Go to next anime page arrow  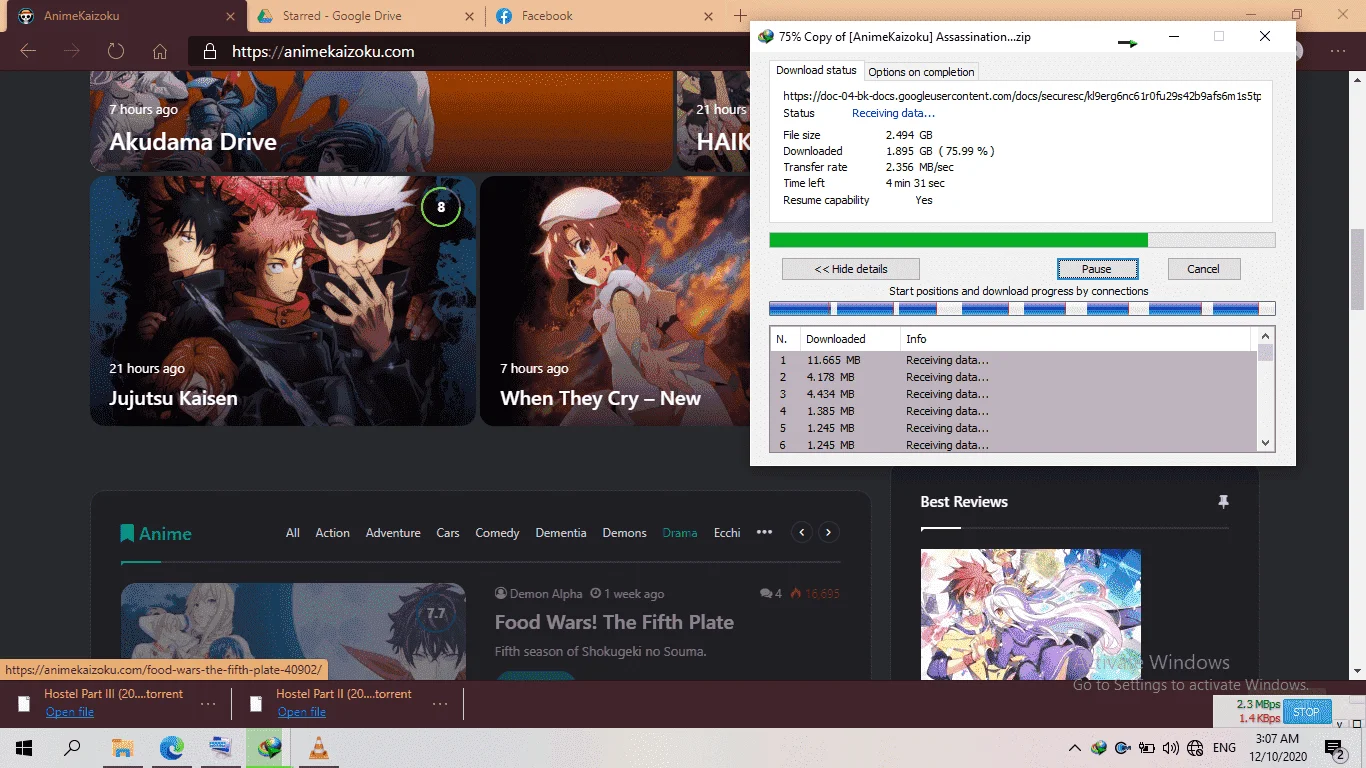pos(828,533)
